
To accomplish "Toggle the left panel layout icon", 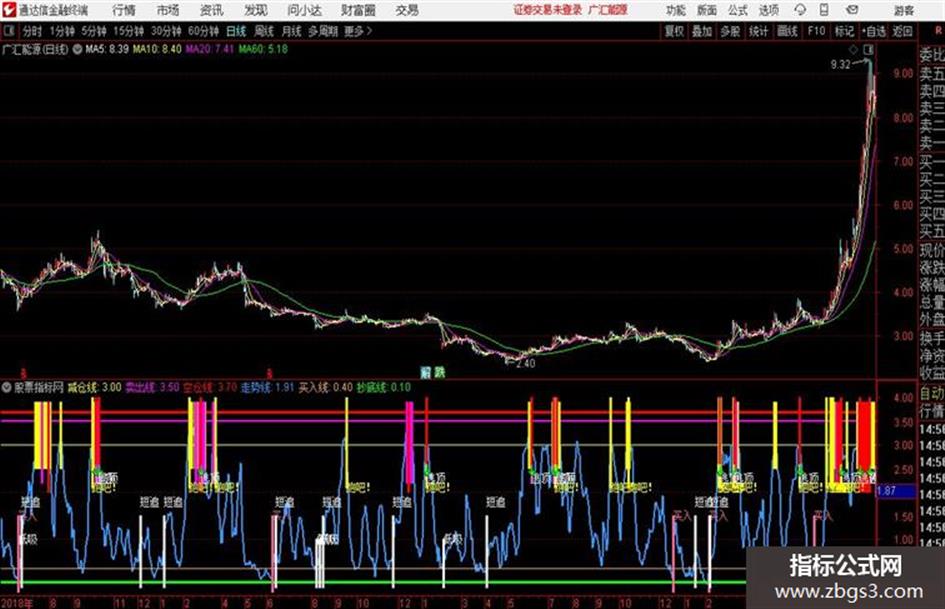I will click(9, 31).
